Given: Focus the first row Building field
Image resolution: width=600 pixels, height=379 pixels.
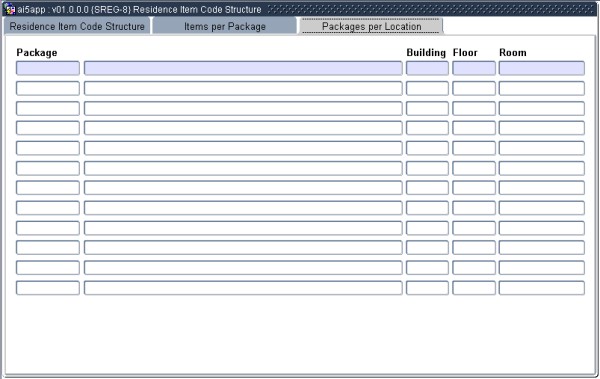Looking at the screenshot, I should [x=427, y=68].
